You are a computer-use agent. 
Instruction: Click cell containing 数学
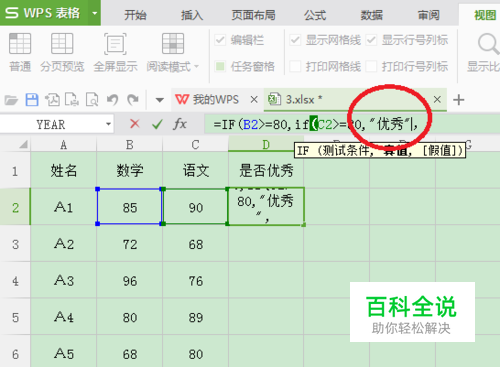point(130,171)
